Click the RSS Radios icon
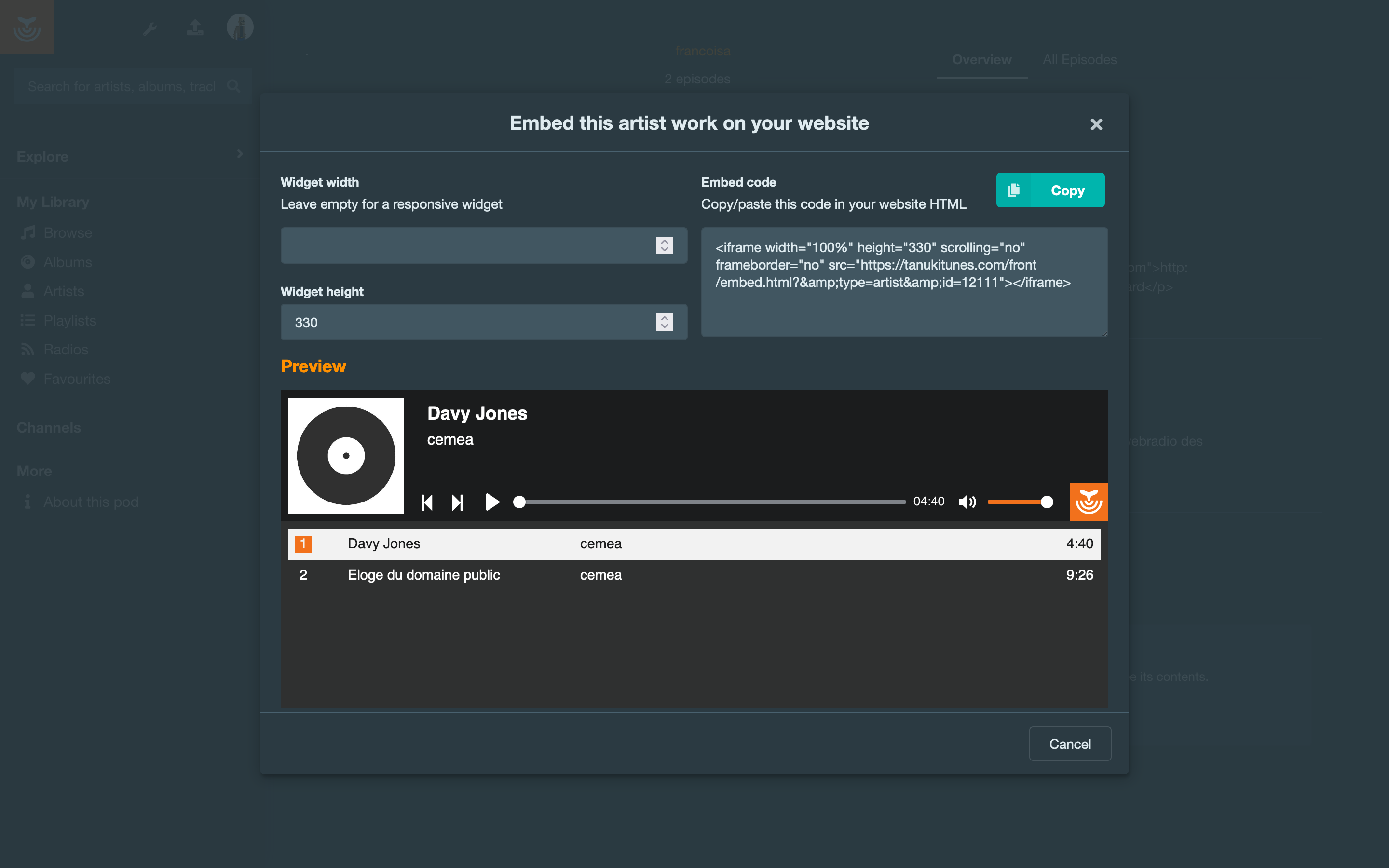Viewport: 1389px width, 868px height. 27,349
